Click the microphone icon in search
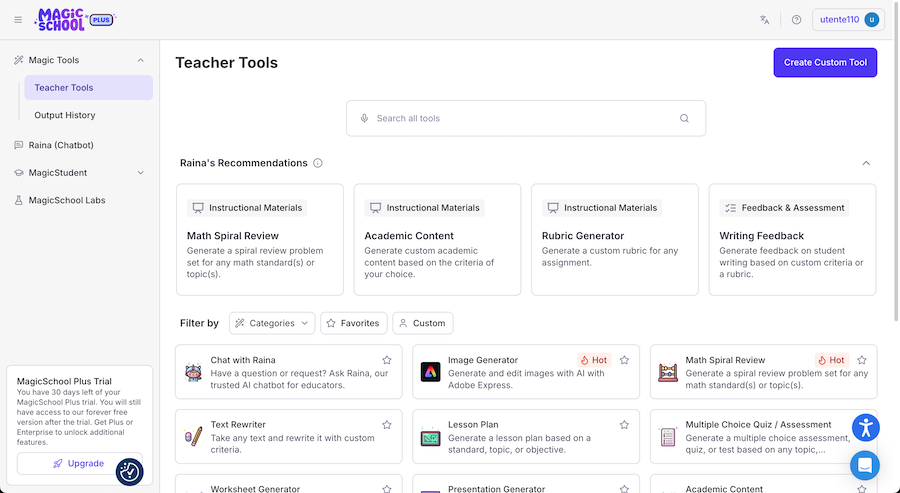900x493 pixels. (364, 118)
